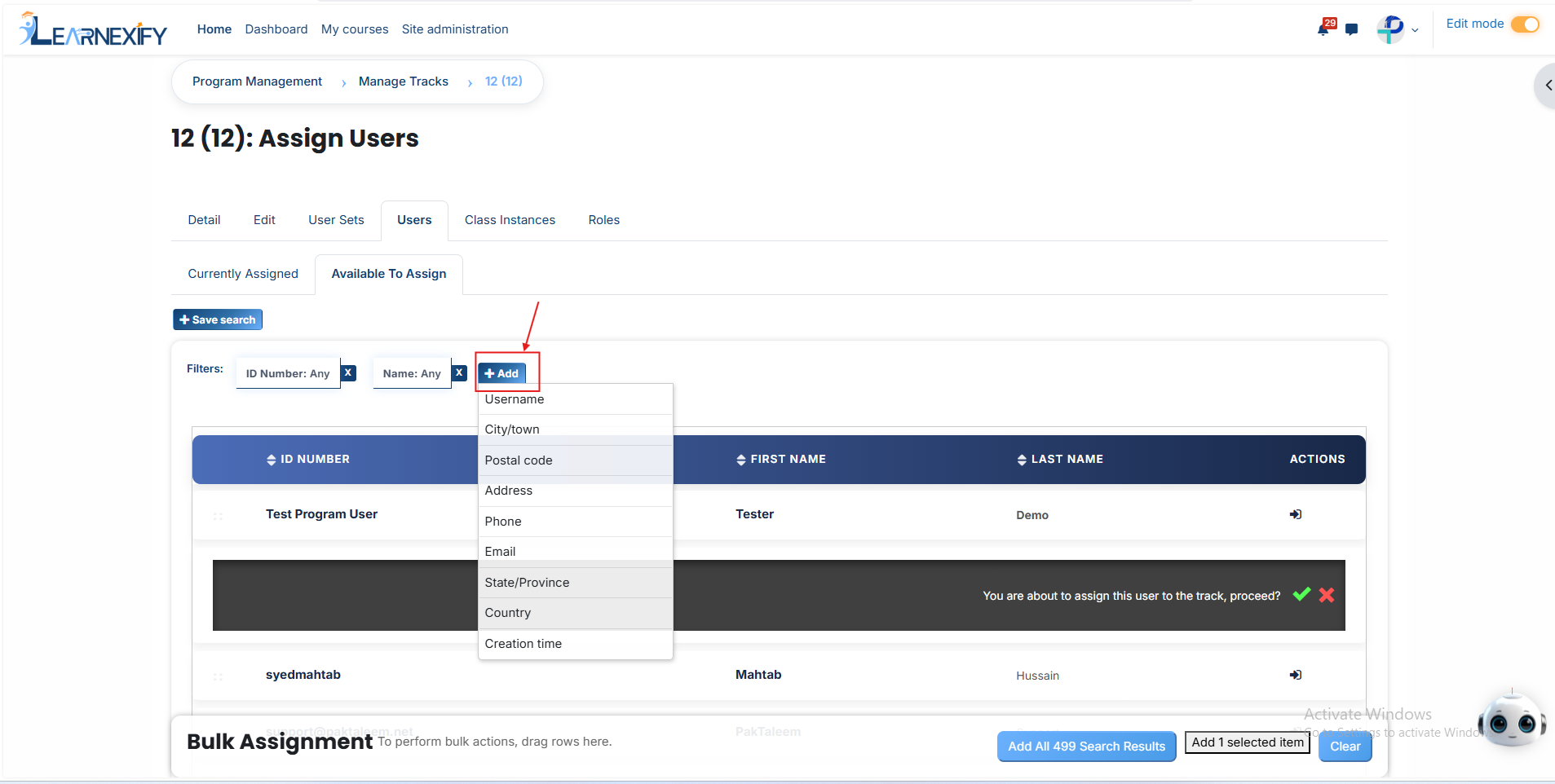1555x784 pixels.
Task: Click the Clear button
Action: [x=1345, y=747]
